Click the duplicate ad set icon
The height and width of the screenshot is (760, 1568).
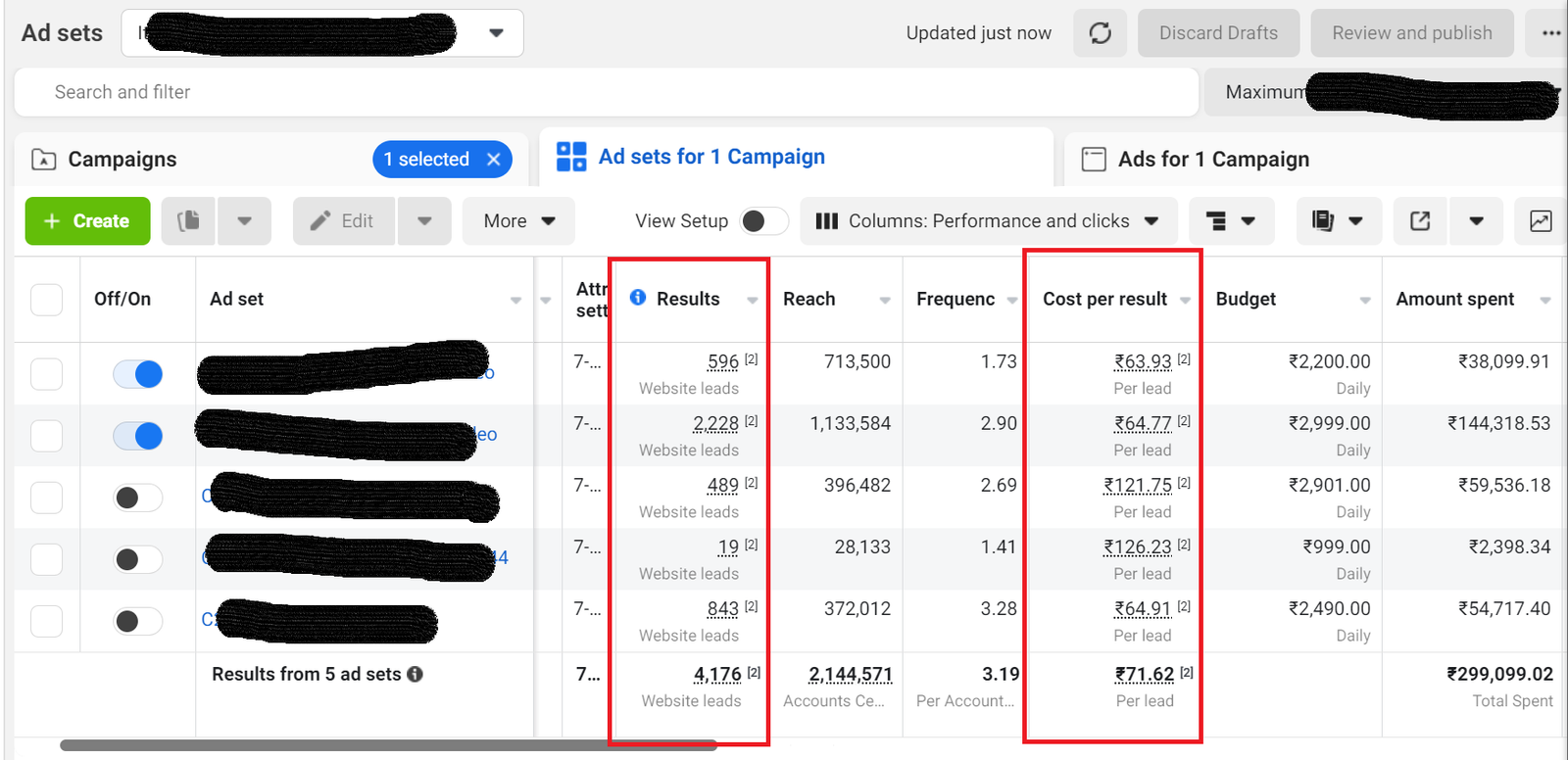(x=188, y=221)
